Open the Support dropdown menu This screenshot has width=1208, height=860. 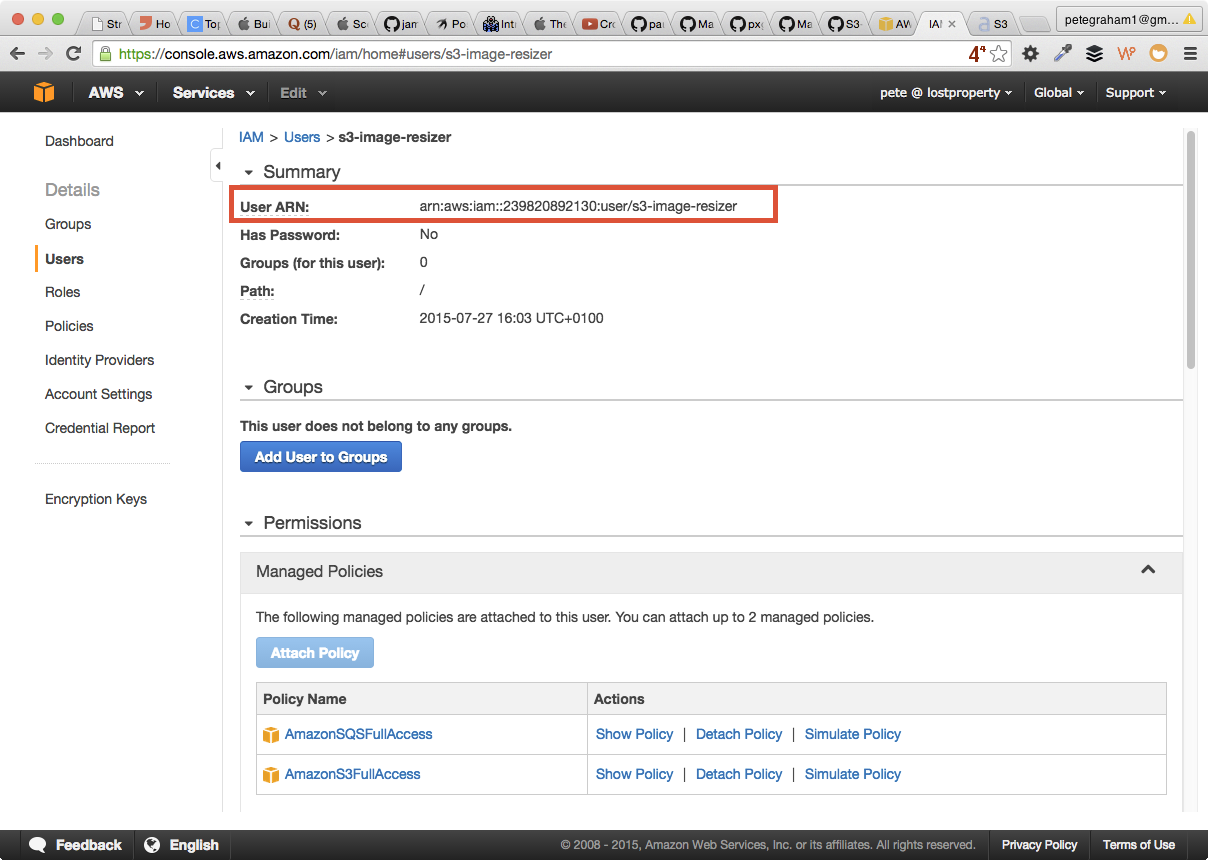(1136, 92)
